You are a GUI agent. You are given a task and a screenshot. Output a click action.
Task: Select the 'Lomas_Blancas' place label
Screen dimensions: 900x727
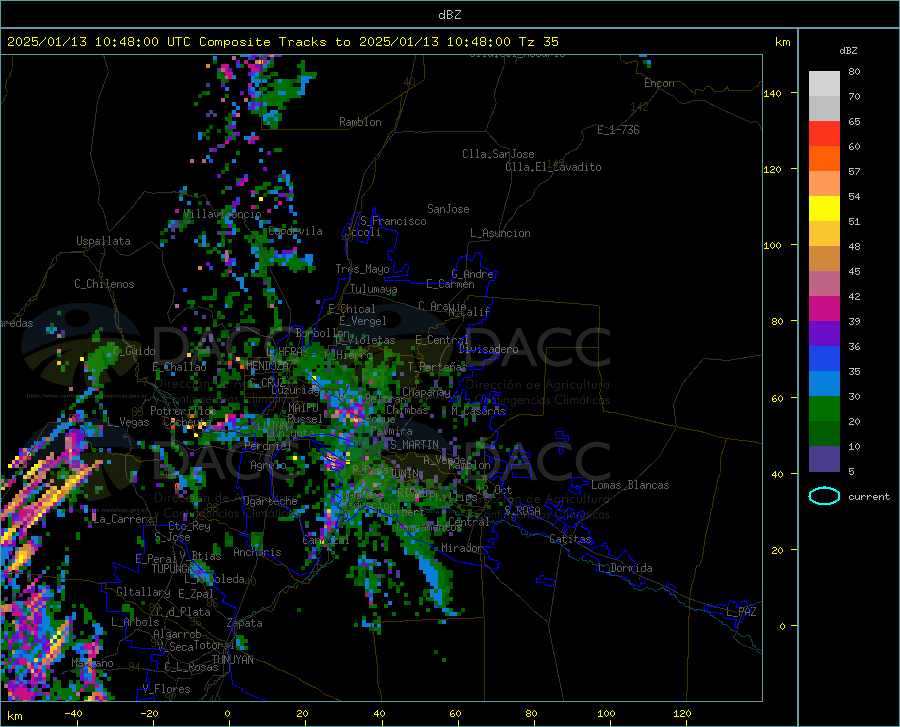630,485
